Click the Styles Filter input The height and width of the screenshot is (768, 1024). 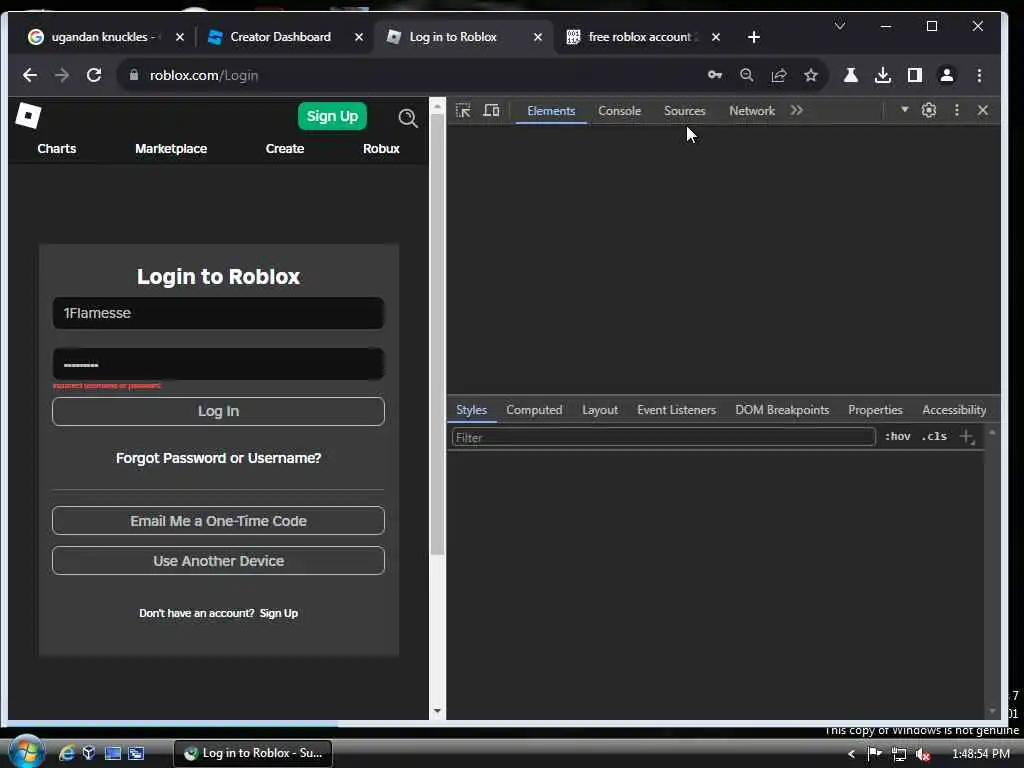tap(663, 437)
